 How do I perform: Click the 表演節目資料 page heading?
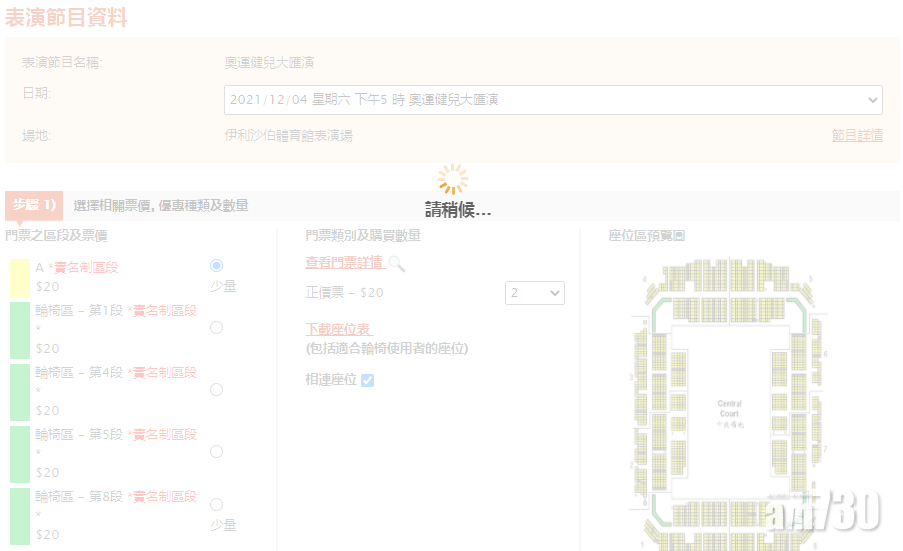coord(66,18)
